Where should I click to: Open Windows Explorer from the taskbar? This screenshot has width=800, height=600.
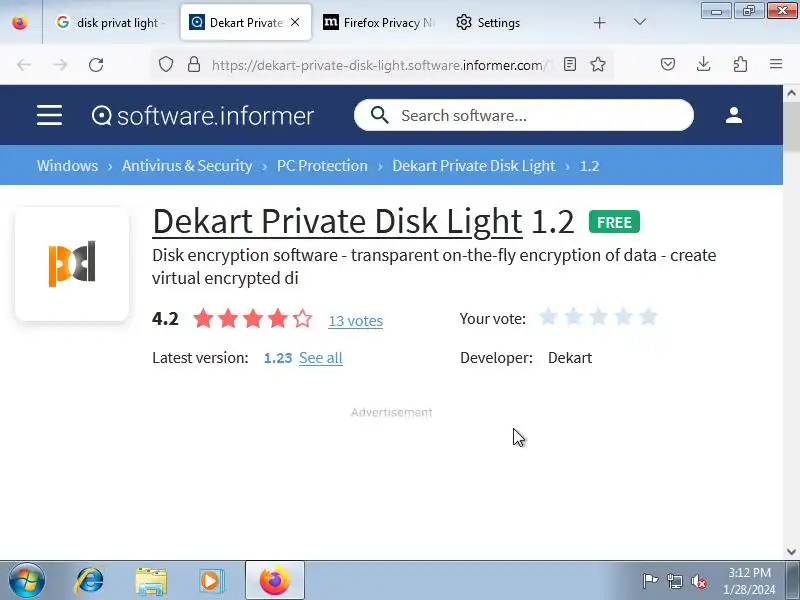[151, 581]
